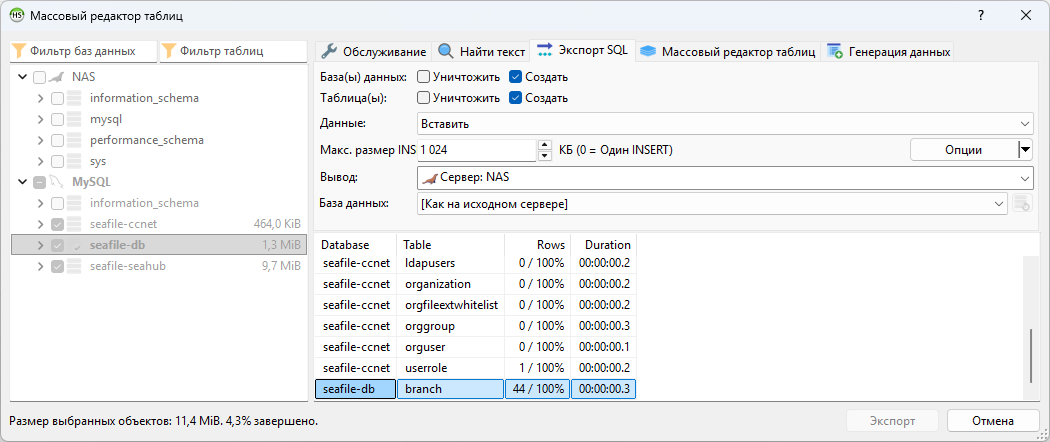This screenshot has width=1050, height=442.
Task: Click the icon on Массовый редактор таблиц tab
Action: pyautogui.click(x=648, y=52)
